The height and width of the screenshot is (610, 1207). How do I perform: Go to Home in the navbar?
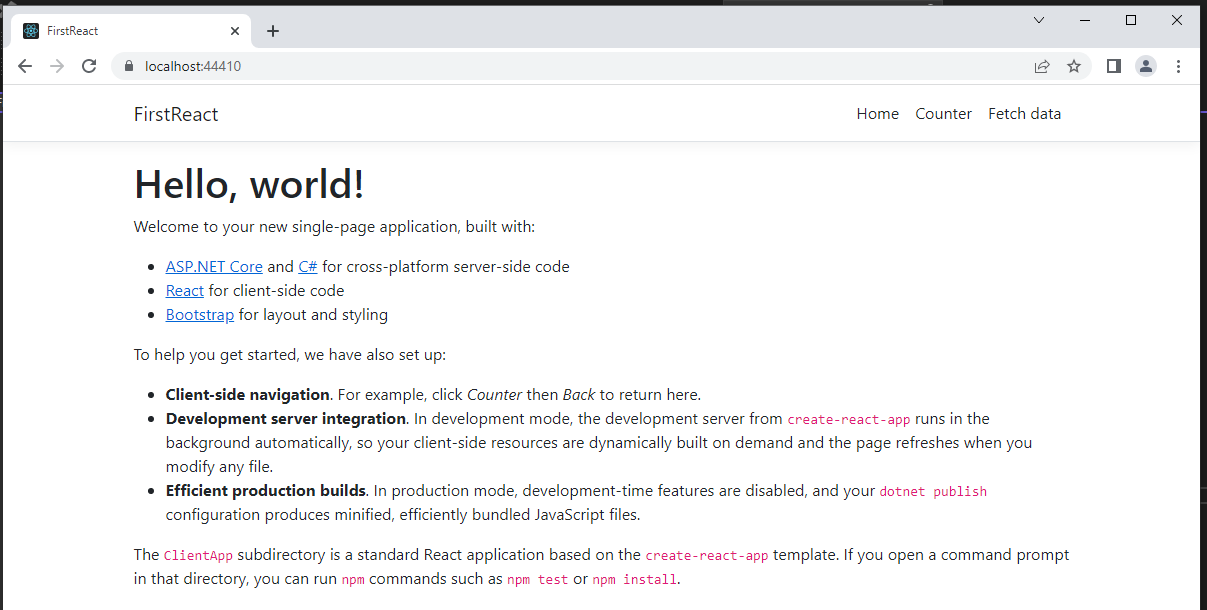point(878,114)
